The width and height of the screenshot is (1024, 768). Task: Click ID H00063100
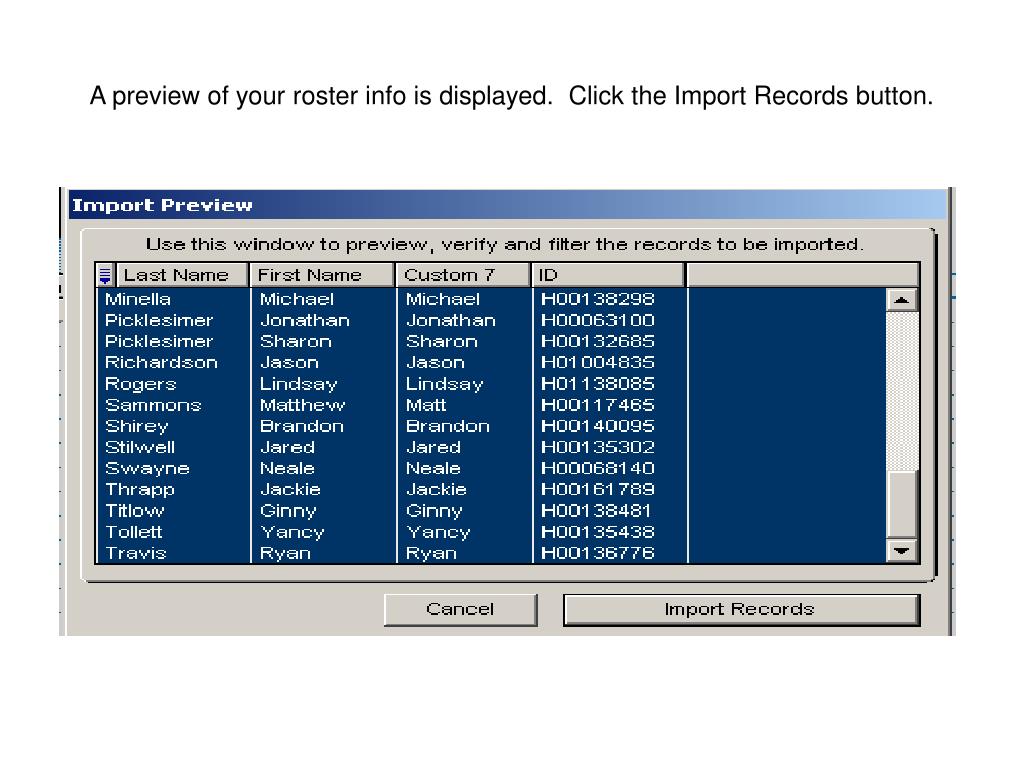point(598,320)
